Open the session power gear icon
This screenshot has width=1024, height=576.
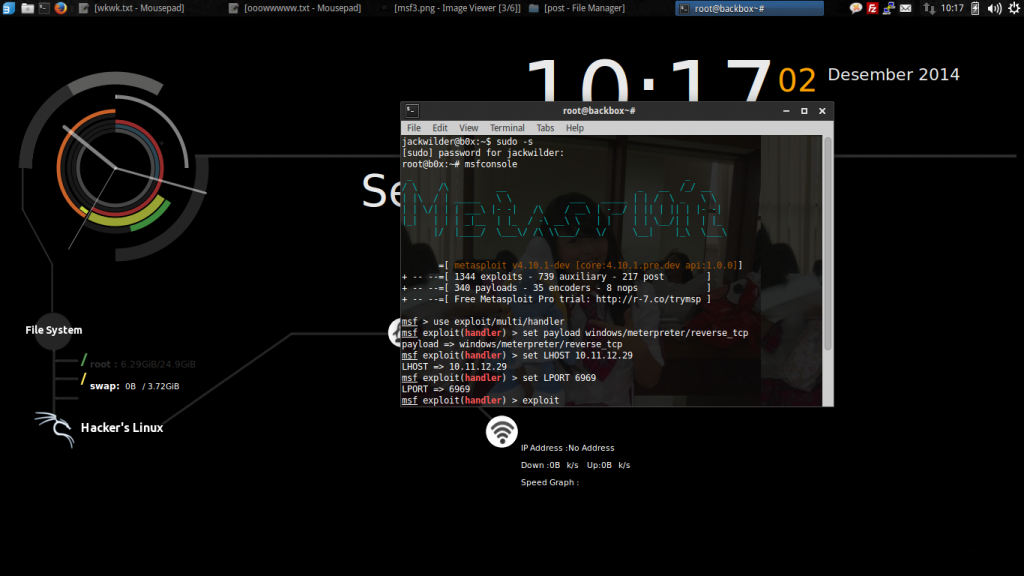pyautogui.click(x=1014, y=8)
